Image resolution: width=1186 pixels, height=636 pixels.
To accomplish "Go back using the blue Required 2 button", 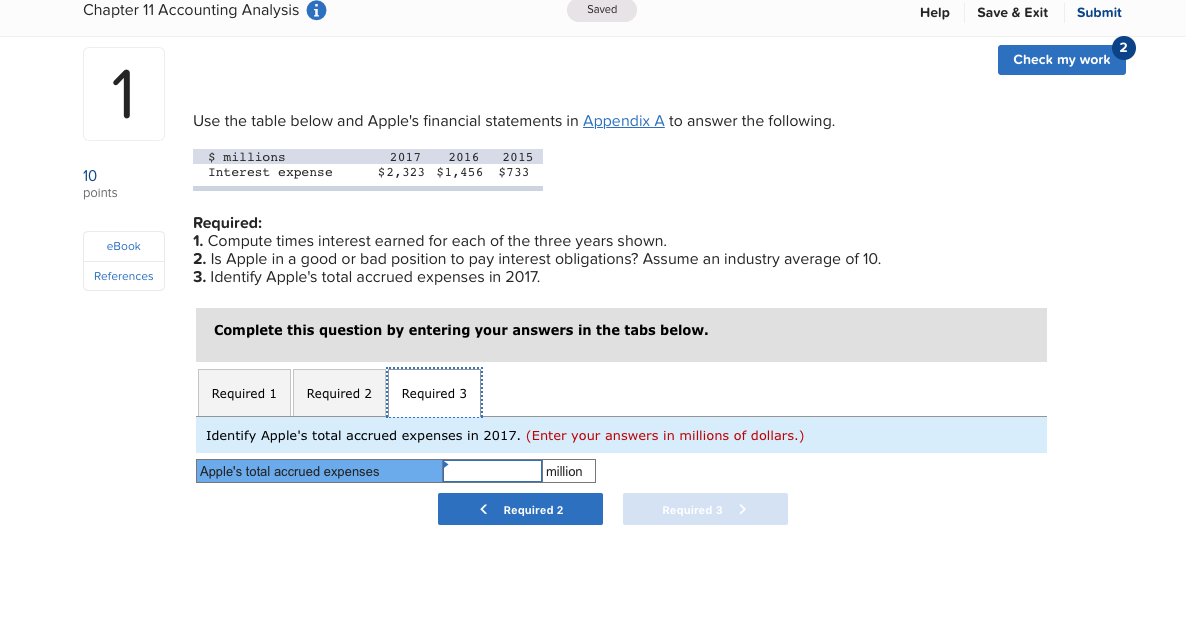I will 520,510.
